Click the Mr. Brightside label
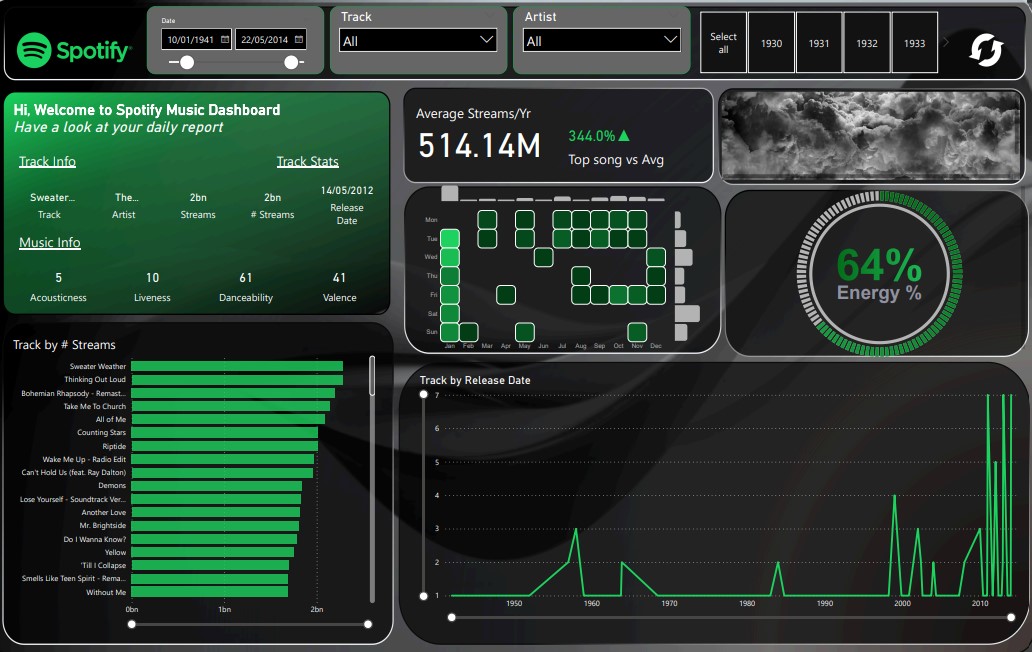This screenshot has width=1032, height=652. (103, 526)
